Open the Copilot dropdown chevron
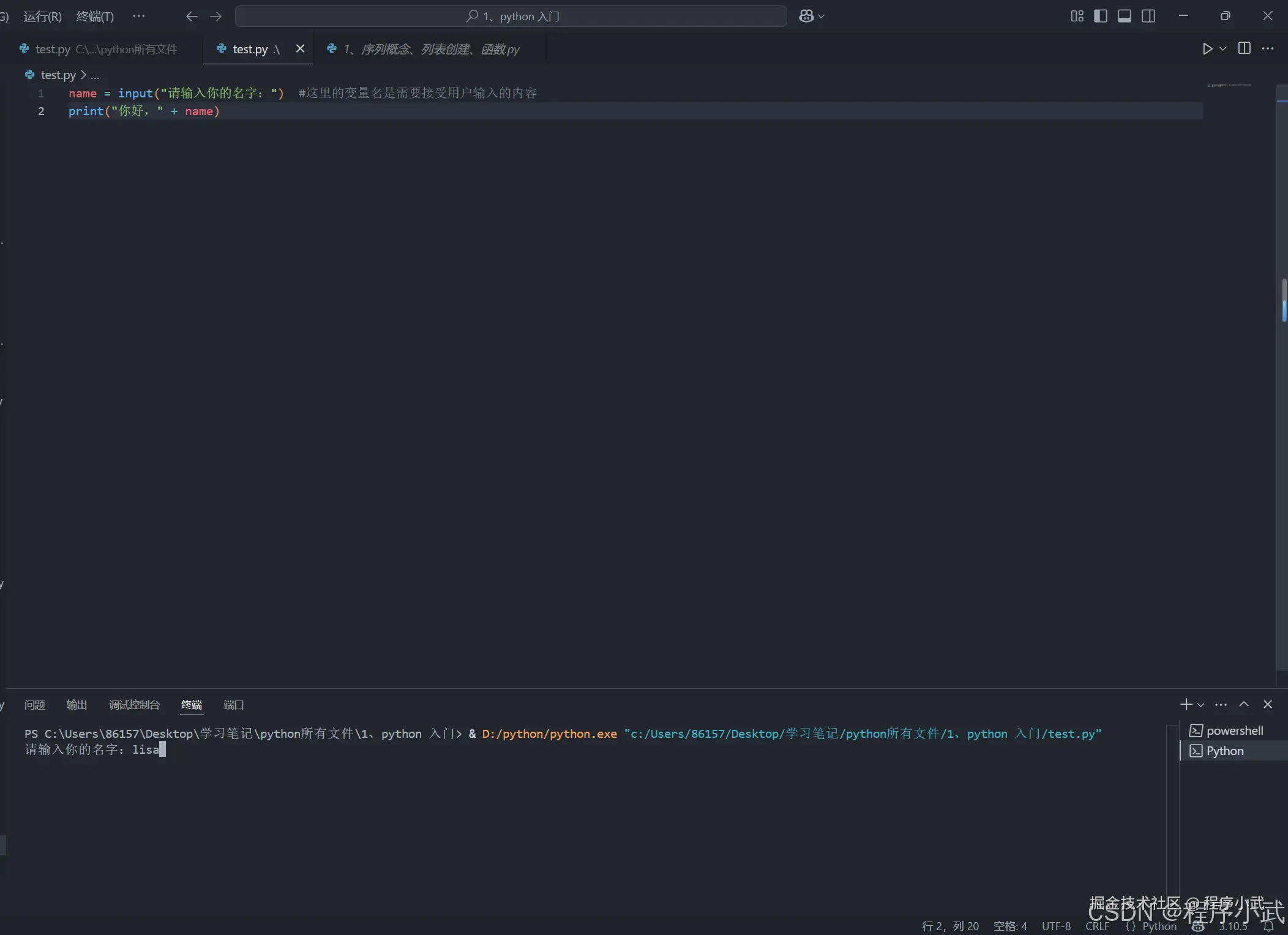This screenshot has width=1288, height=935. [822, 17]
